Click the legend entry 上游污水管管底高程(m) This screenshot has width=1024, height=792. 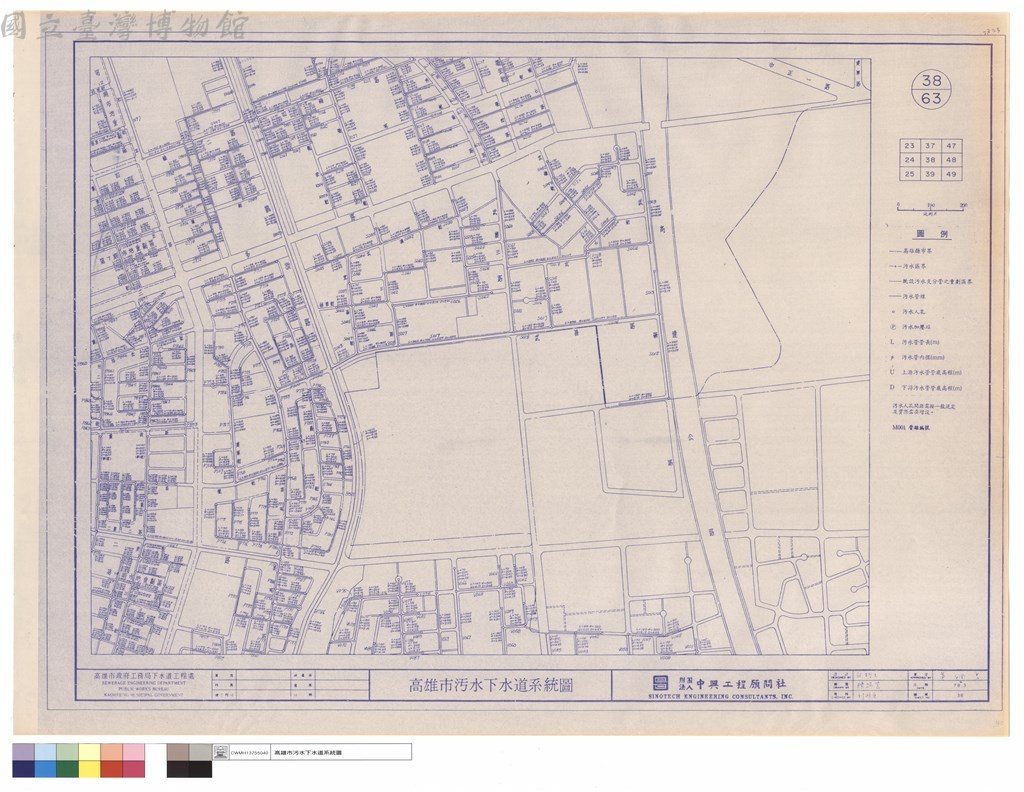pos(932,373)
